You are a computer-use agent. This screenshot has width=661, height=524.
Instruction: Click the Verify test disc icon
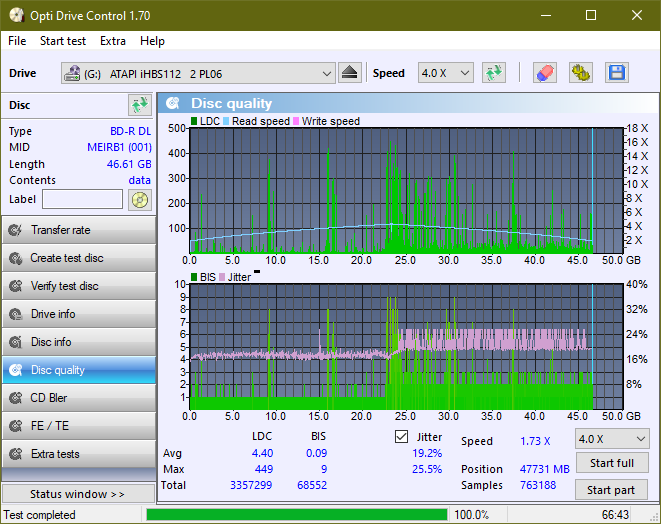pyautogui.click(x=16, y=286)
